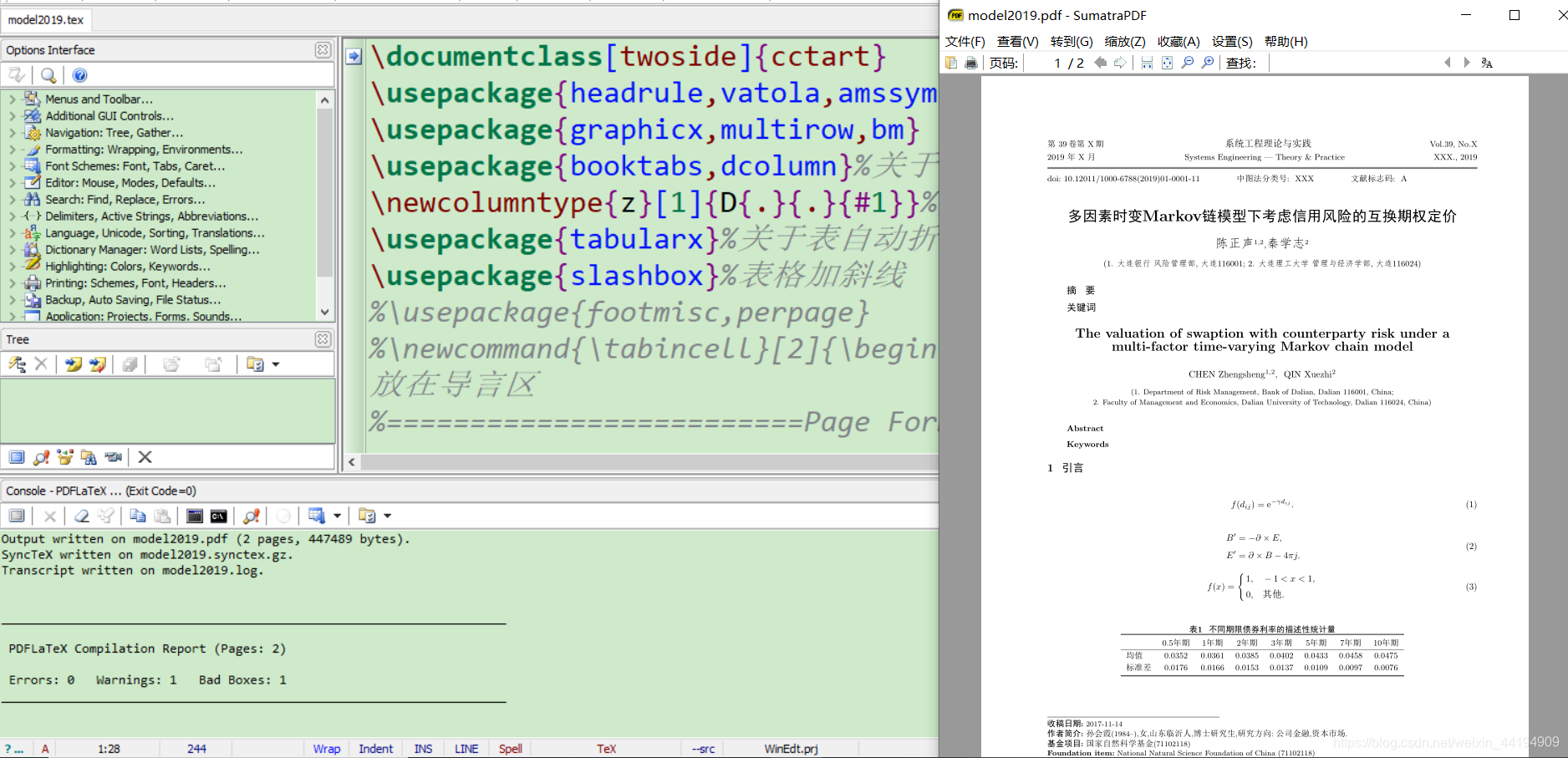Image resolution: width=1568 pixels, height=758 pixels.
Task: Click --src indicator in status bar
Action: coord(704,749)
